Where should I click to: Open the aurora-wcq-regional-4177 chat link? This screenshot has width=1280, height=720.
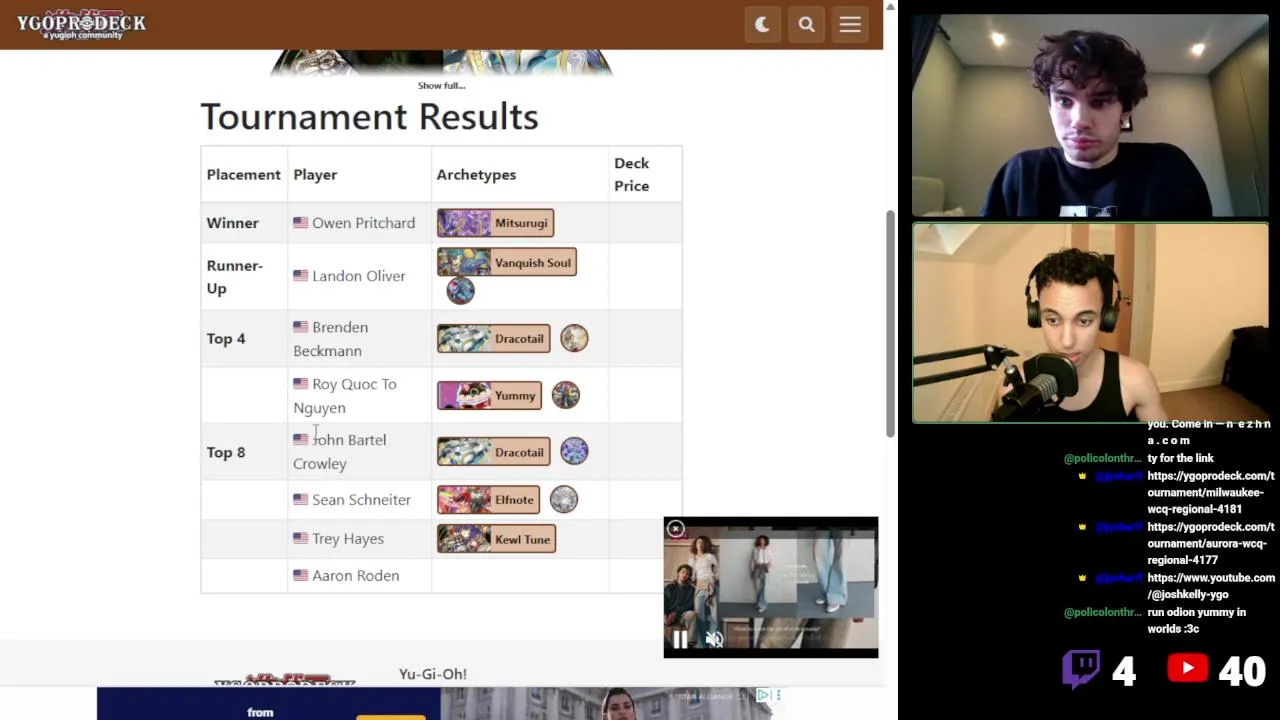tap(1211, 544)
